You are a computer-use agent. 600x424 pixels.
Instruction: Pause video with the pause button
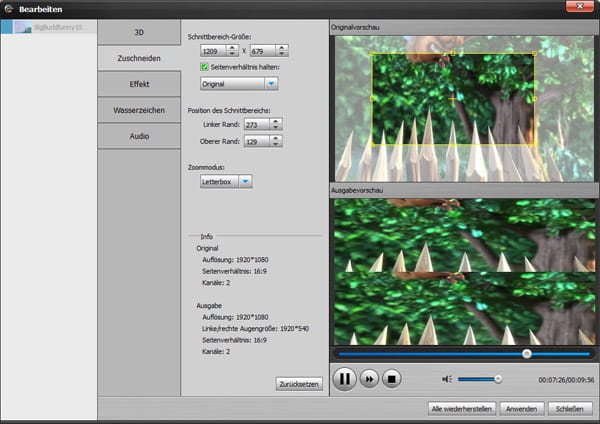345,380
